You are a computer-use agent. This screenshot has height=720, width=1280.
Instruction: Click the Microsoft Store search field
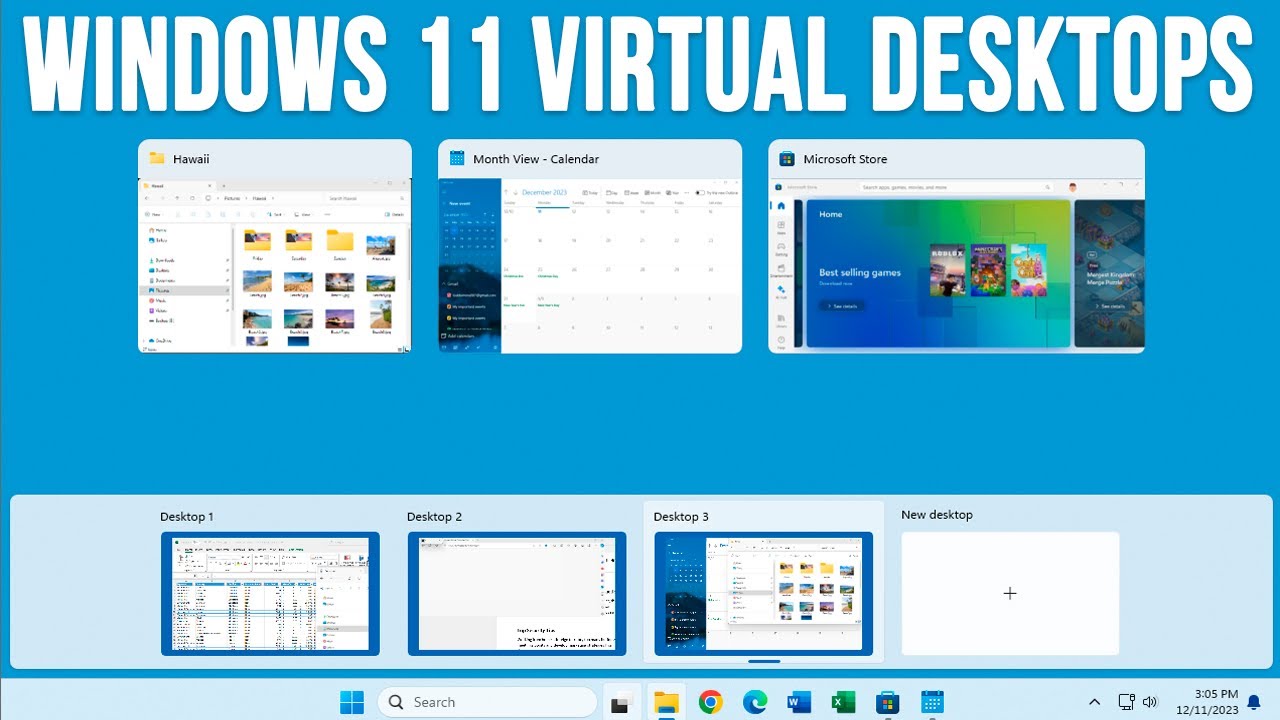pyautogui.click(x=957, y=187)
